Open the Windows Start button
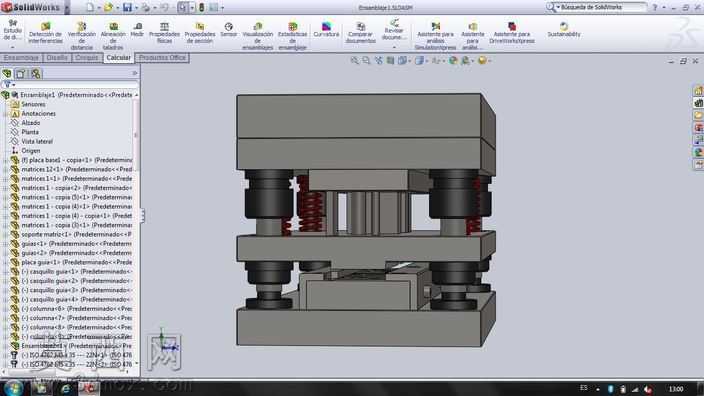 coord(13,388)
